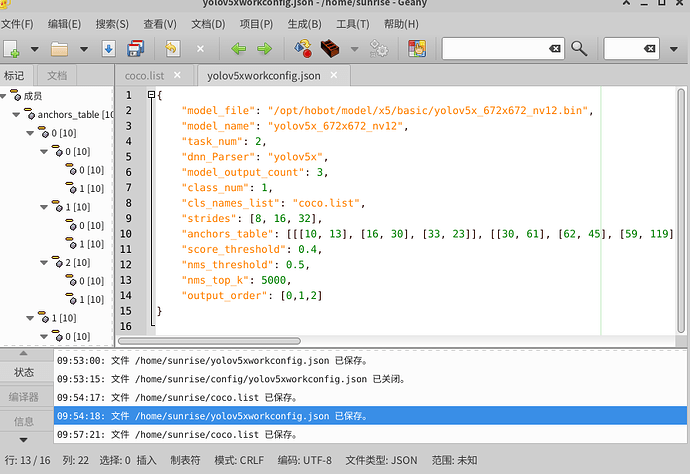
Task: Click the horizontal scrollbar of the editor
Action: 209,341
